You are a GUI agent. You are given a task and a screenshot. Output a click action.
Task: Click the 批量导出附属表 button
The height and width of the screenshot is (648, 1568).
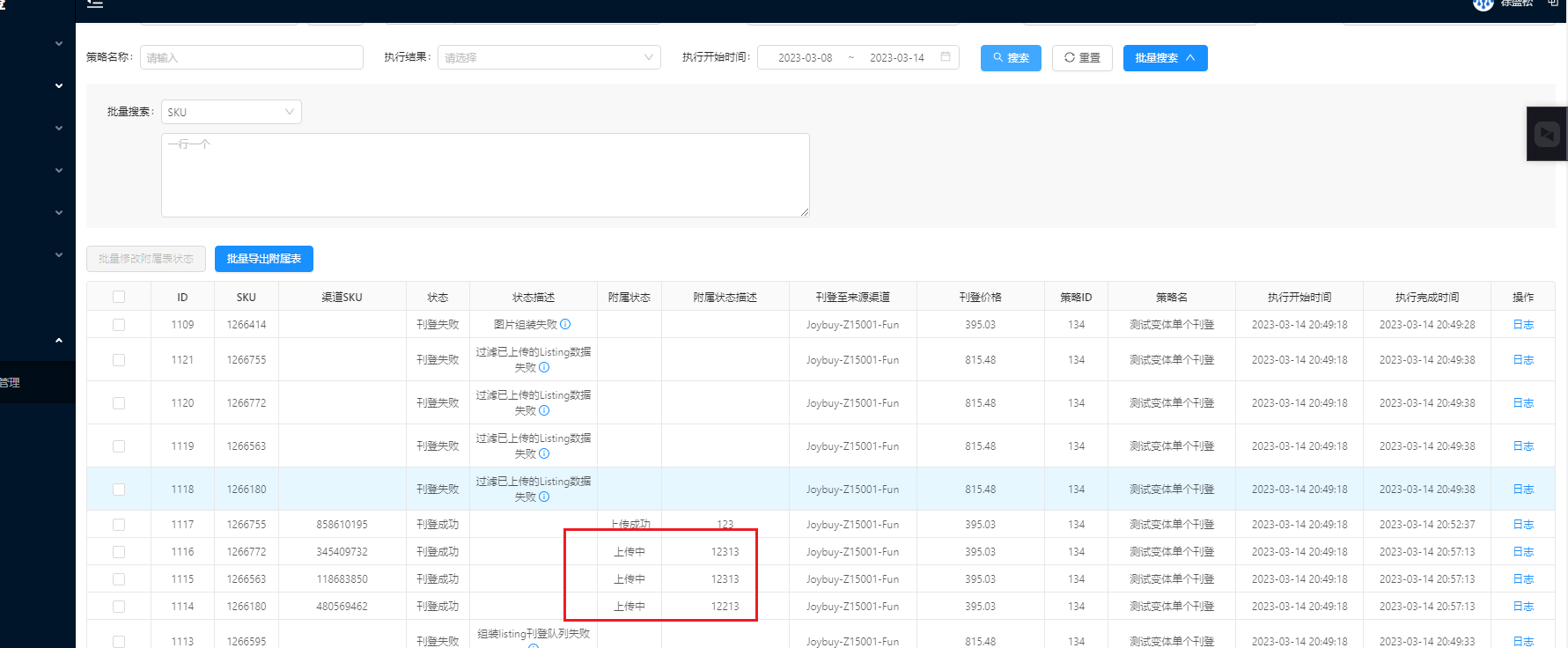click(x=264, y=259)
